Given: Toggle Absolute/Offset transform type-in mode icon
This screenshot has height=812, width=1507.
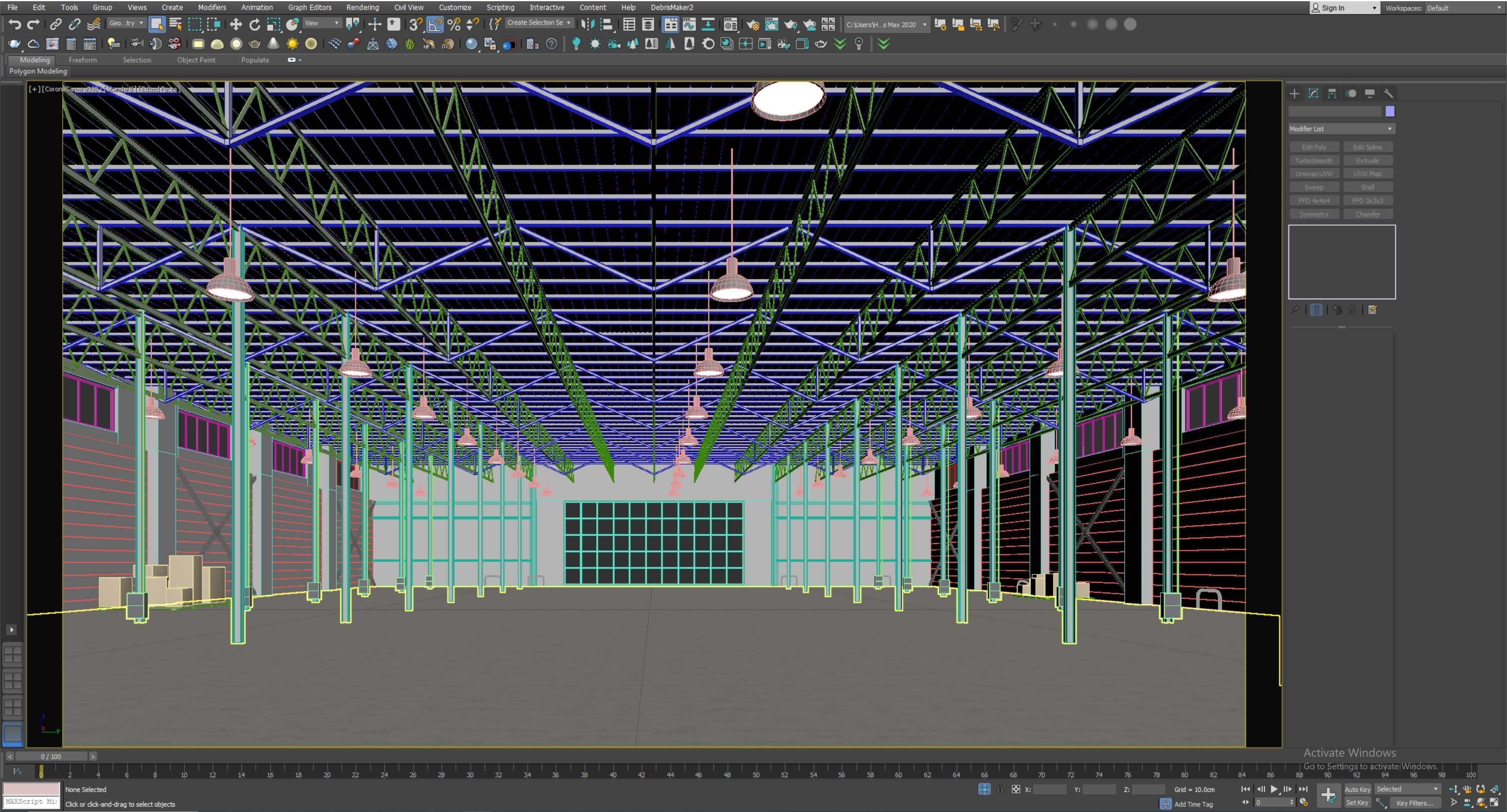Looking at the screenshot, I should 1016,790.
